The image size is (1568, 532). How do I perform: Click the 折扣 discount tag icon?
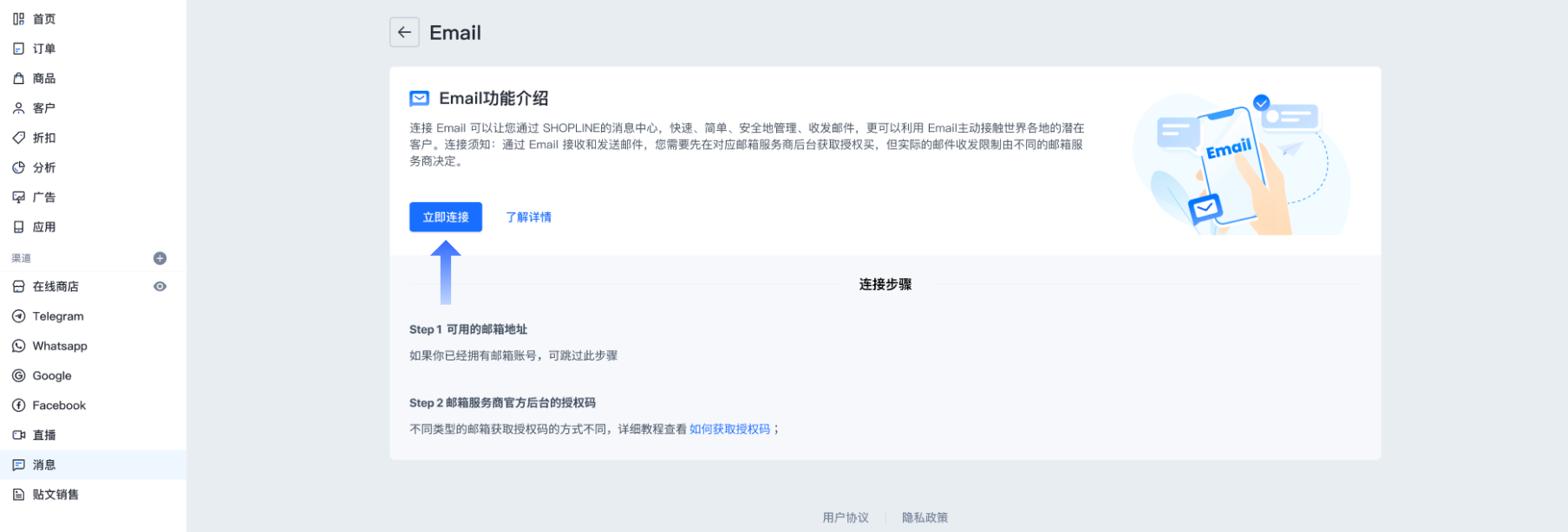tap(18, 138)
